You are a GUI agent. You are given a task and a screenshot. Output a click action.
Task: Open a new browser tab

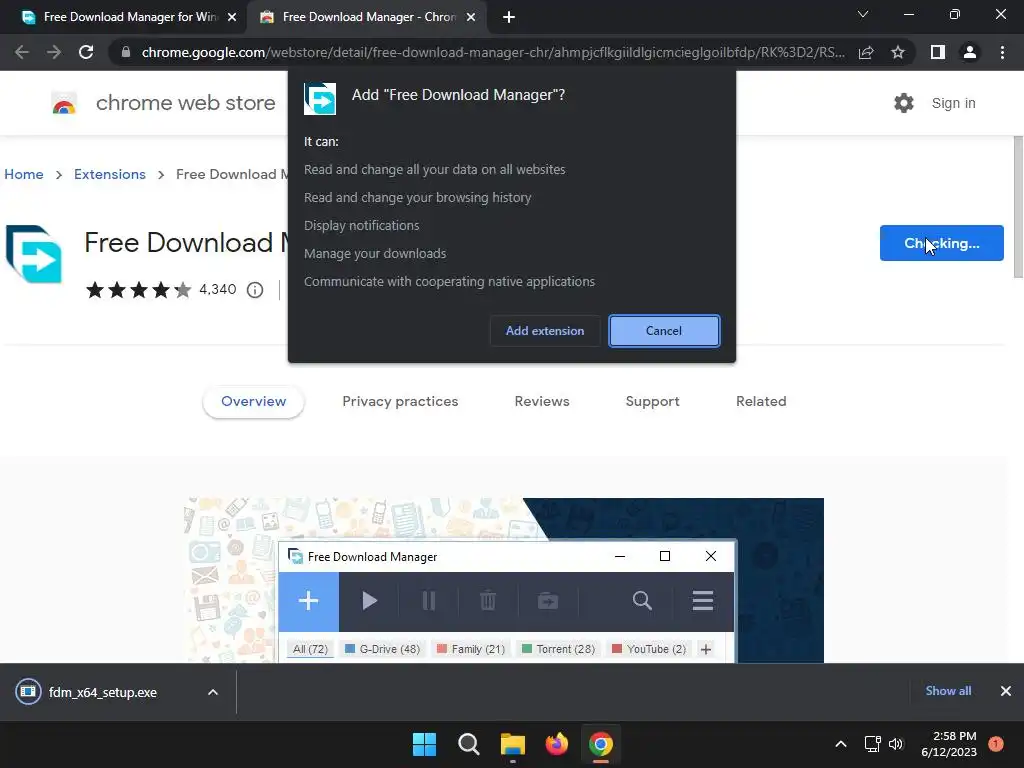pos(509,17)
